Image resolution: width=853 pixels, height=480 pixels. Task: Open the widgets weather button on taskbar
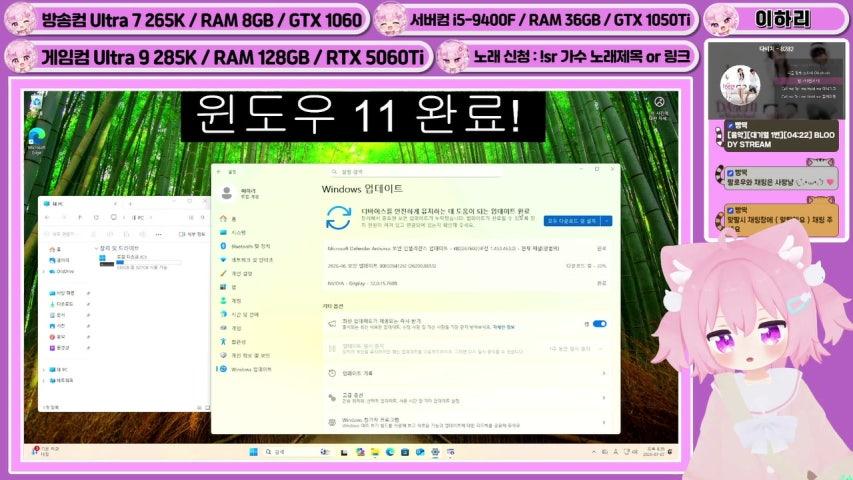(x=45, y=451)
